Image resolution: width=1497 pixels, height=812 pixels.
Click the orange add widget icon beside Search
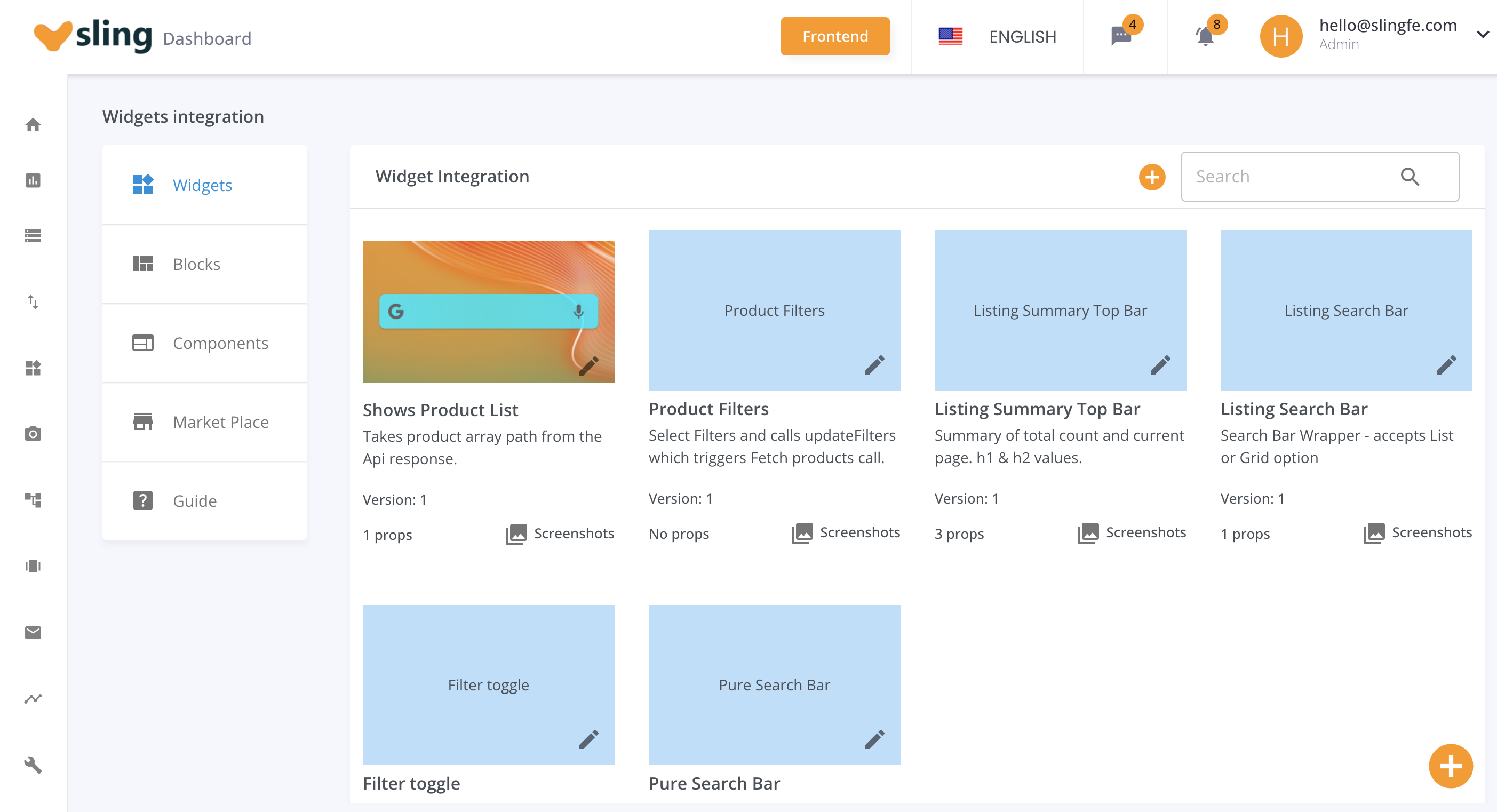[x=1152, y=177]
